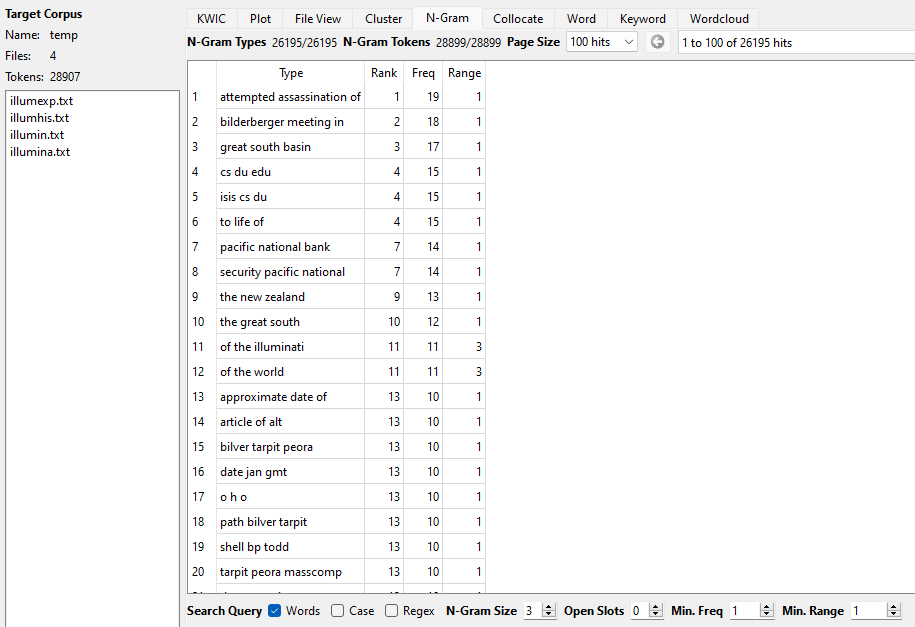
Task: Increase Min. Freq stepper up arrow
Action: [767, 607]
